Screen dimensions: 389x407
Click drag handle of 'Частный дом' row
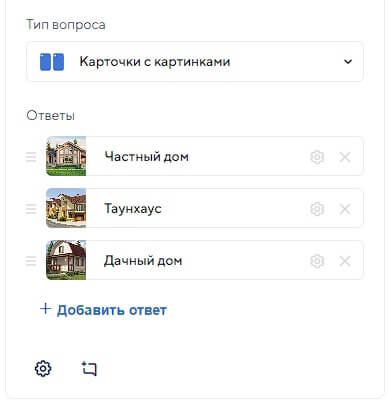31,157
